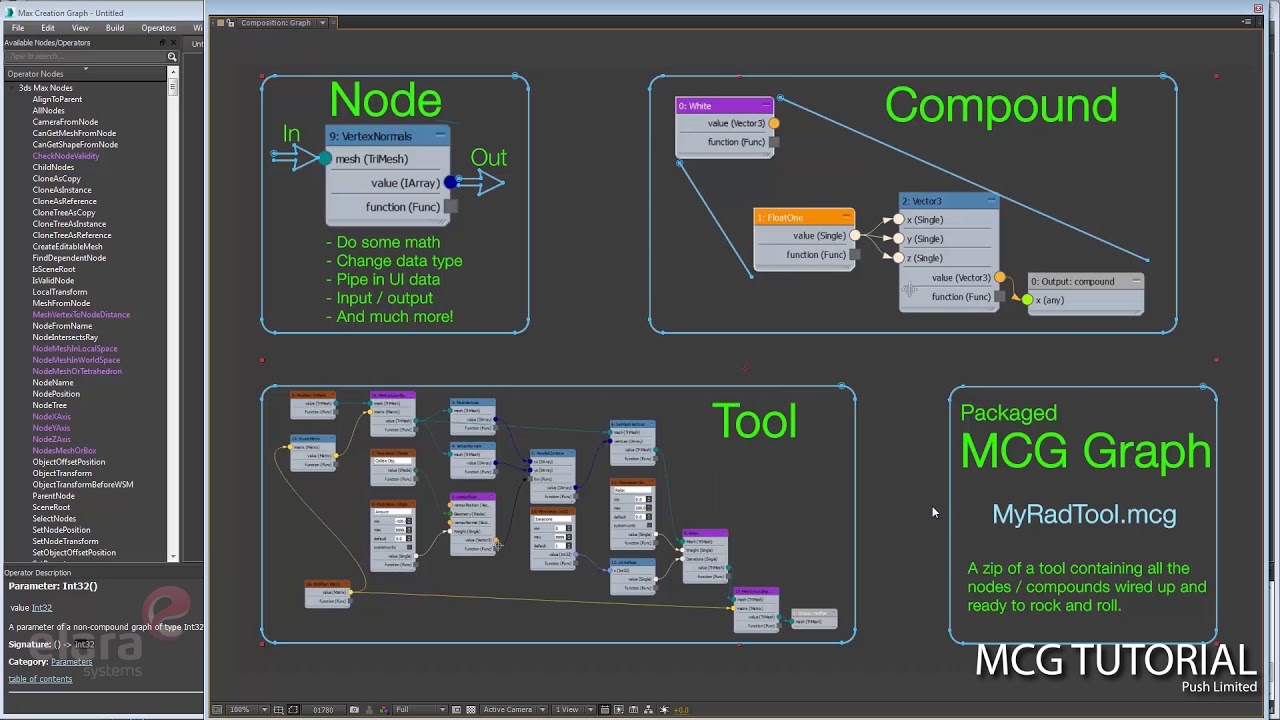Click the timecode 01780 field

pyautogui.click(x=323, y=710)
